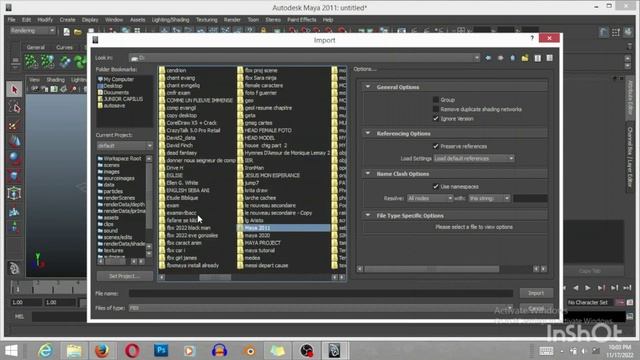640x360 pixels.
Task: Choose the Lasso select tool in toolbox
Action: 14,108
